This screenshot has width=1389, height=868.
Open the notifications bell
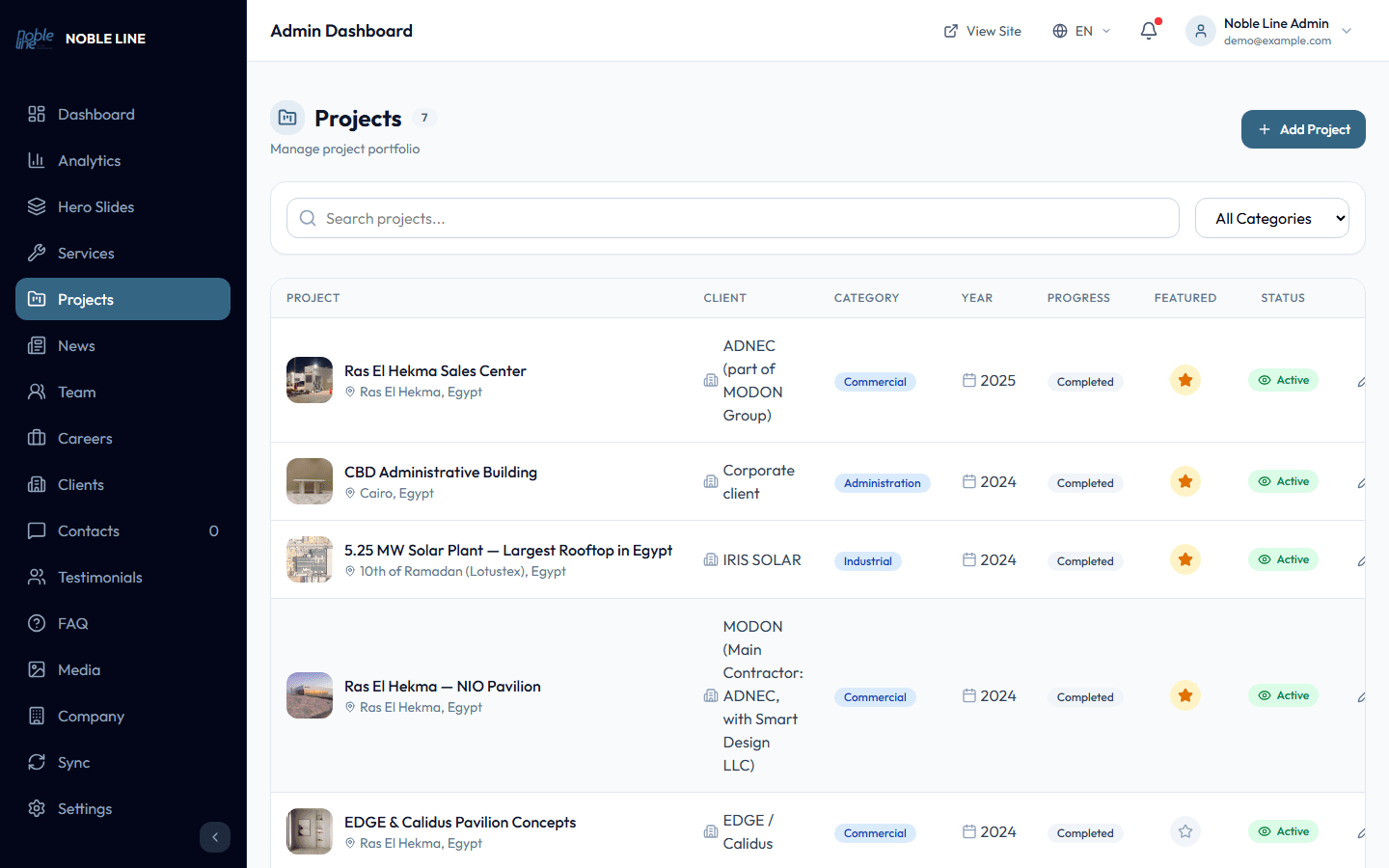tap(1149, 31)
